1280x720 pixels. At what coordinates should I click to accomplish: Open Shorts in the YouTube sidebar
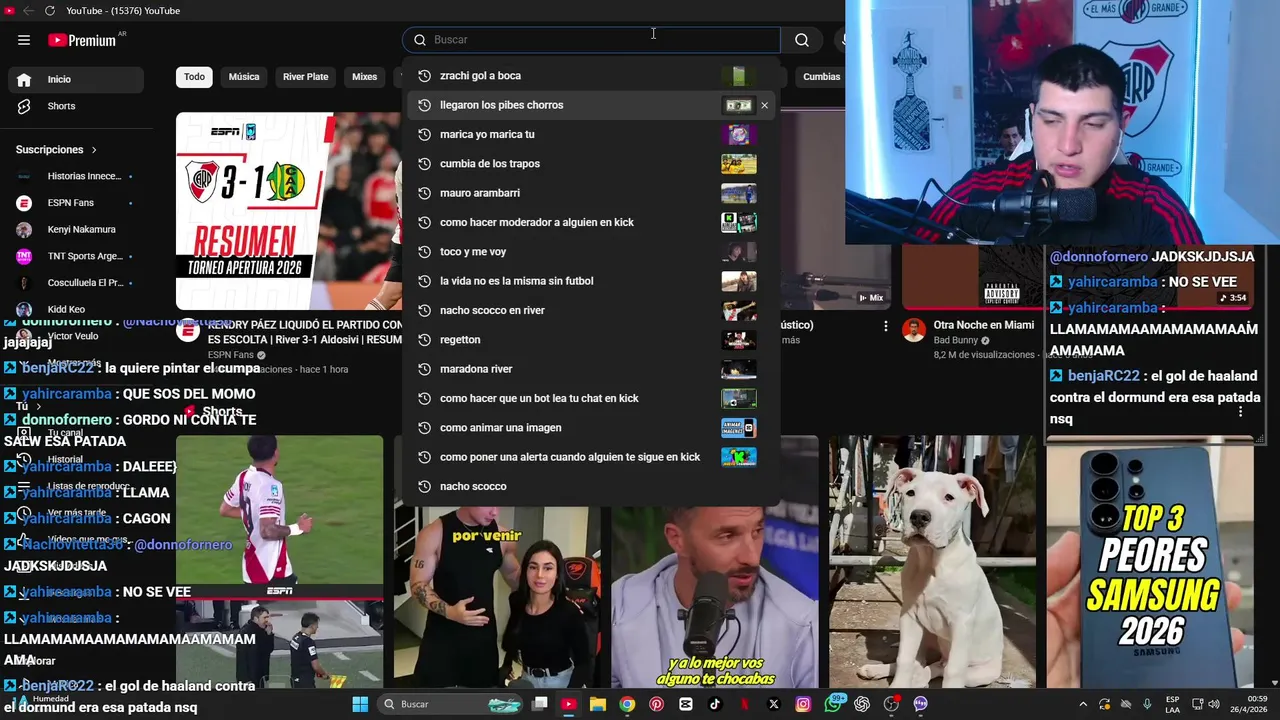pyautogui.click(x=76, y=106)
